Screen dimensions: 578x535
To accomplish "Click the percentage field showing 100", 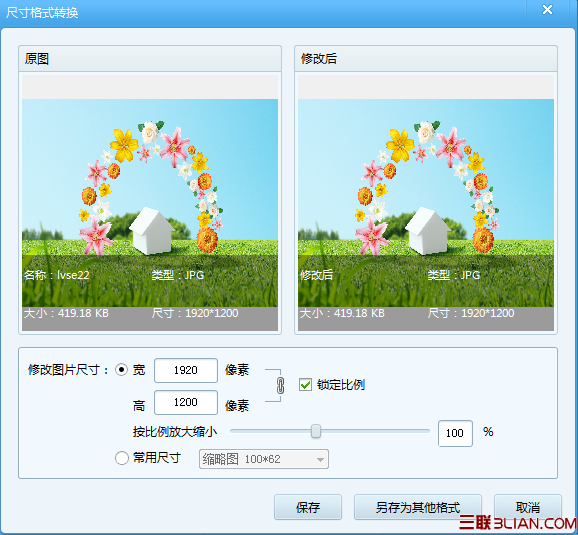I will pyautogui.click(x=455, y=433).
